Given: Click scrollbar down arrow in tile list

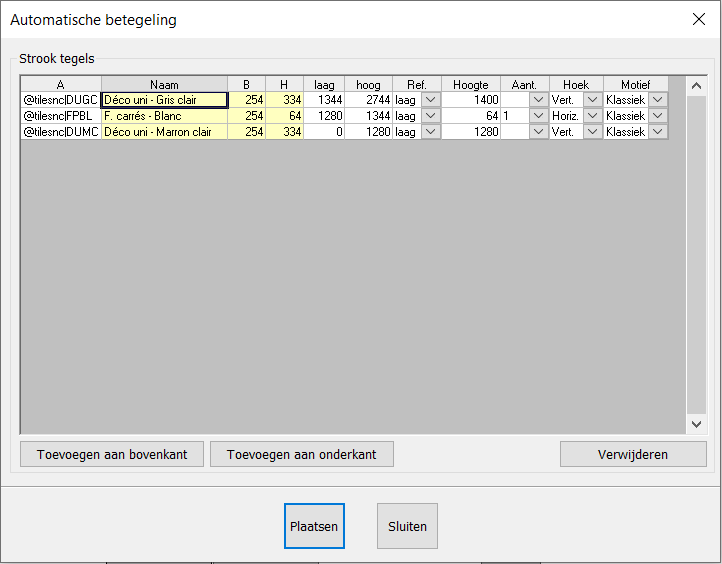Looking at the screenshot, I should tap(696, 425).
